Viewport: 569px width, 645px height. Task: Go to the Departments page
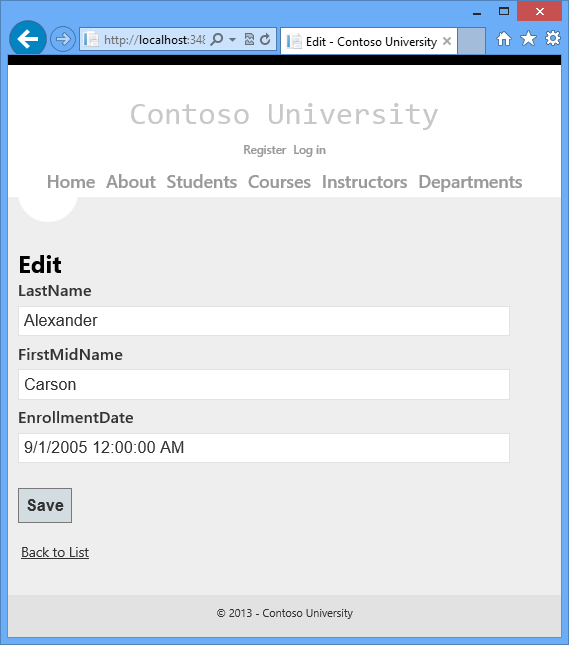470,182
